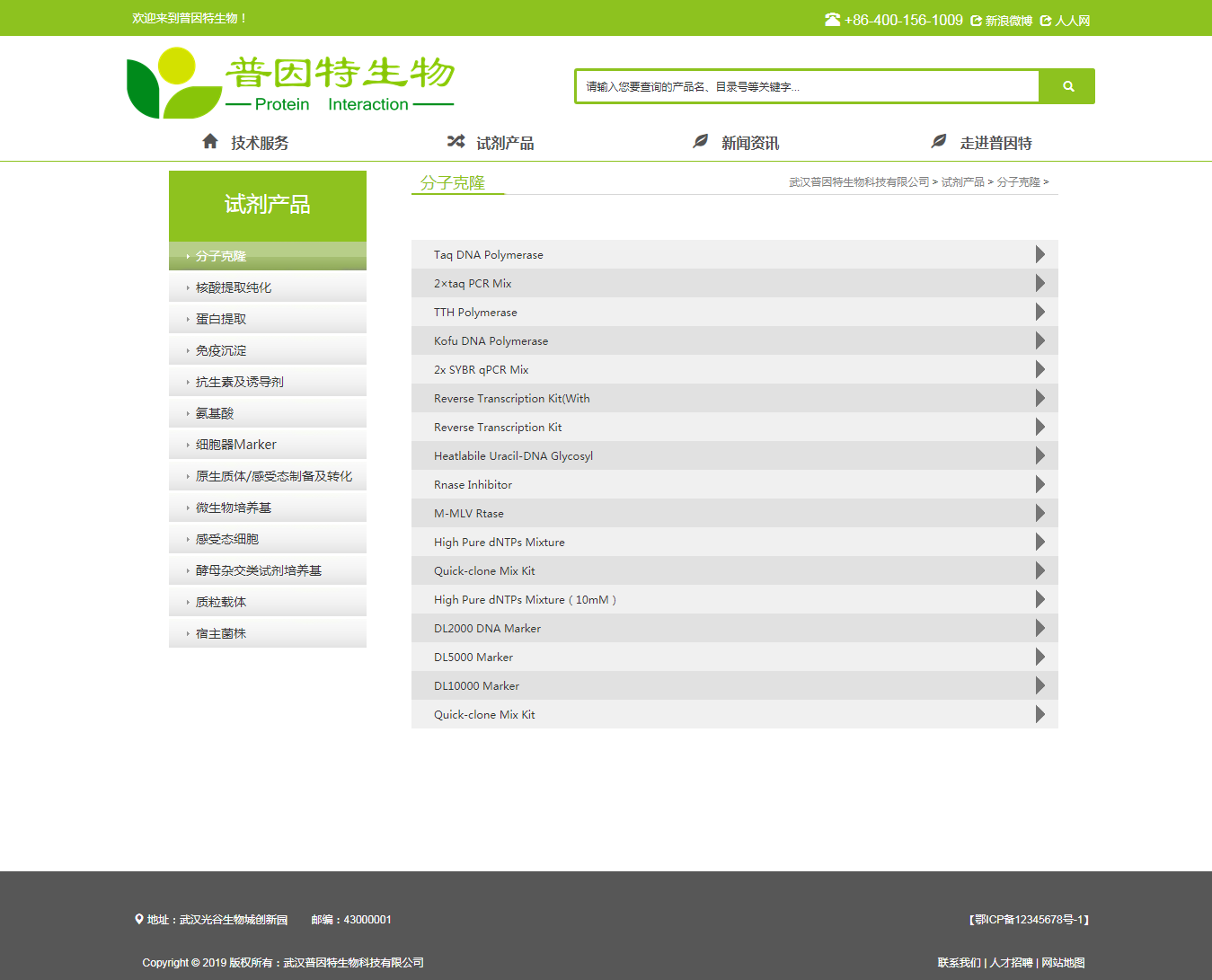The width and height of the screenshot is (1212, 980).
Task: Click the magnifier search button
Action: 1066,85
